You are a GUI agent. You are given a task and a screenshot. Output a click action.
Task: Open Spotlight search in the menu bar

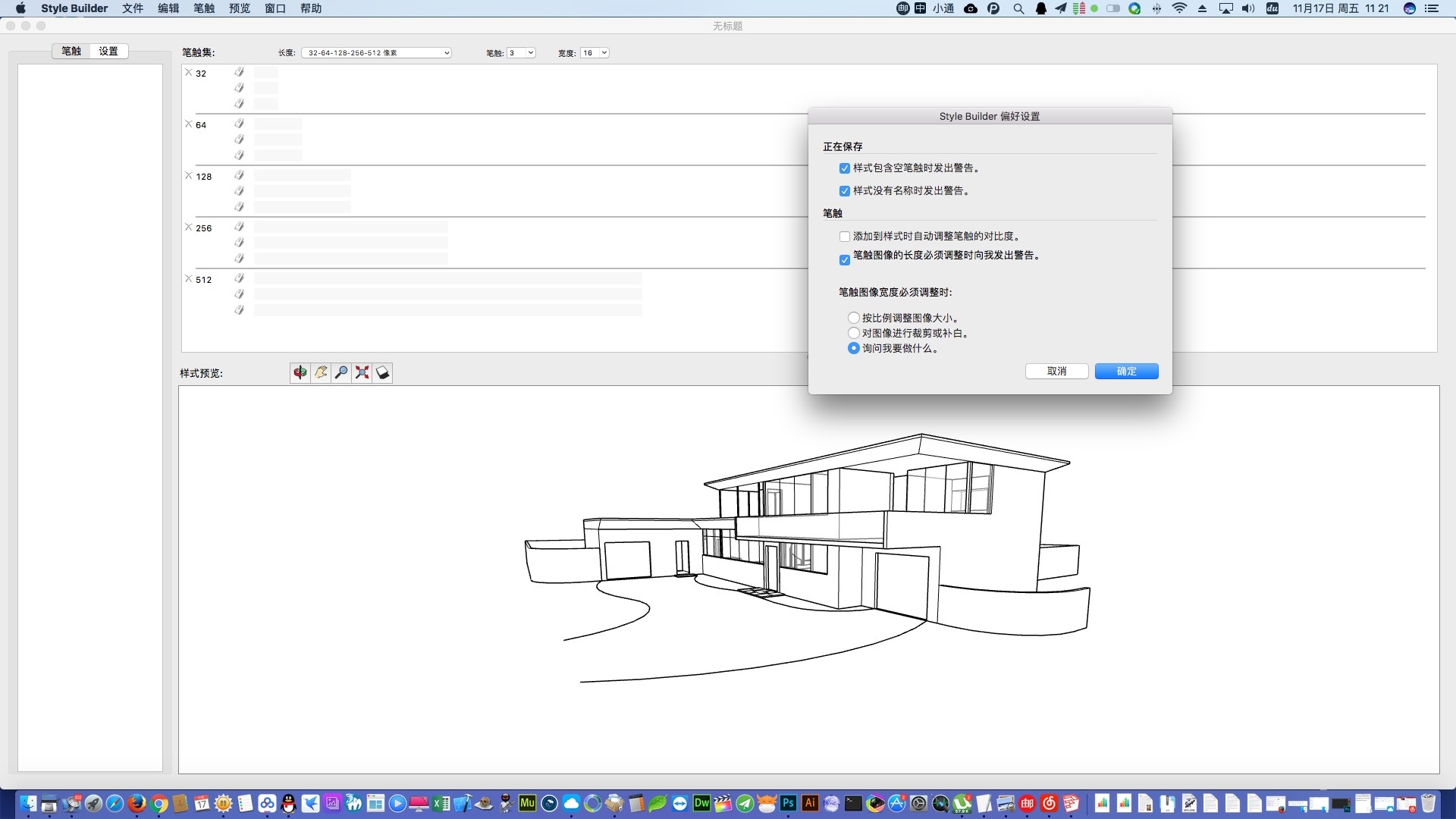click(1018, 8)
